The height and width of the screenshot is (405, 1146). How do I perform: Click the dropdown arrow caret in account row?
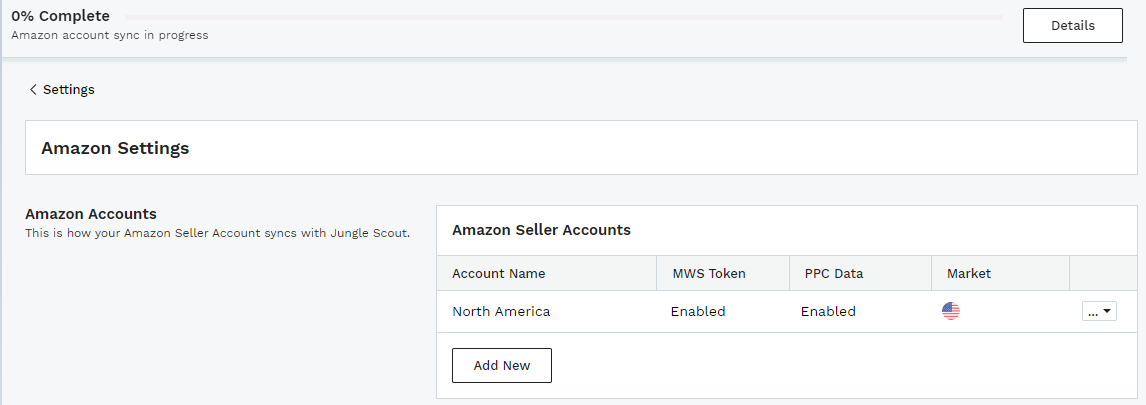[x=1107, y=311]
